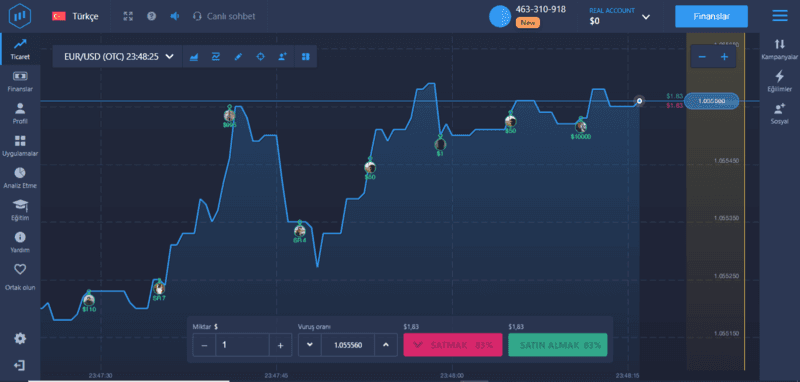Raise the Vuruş oranı strike price arrow
This screenshot has height=382, width=800.
tap(386, 345)
